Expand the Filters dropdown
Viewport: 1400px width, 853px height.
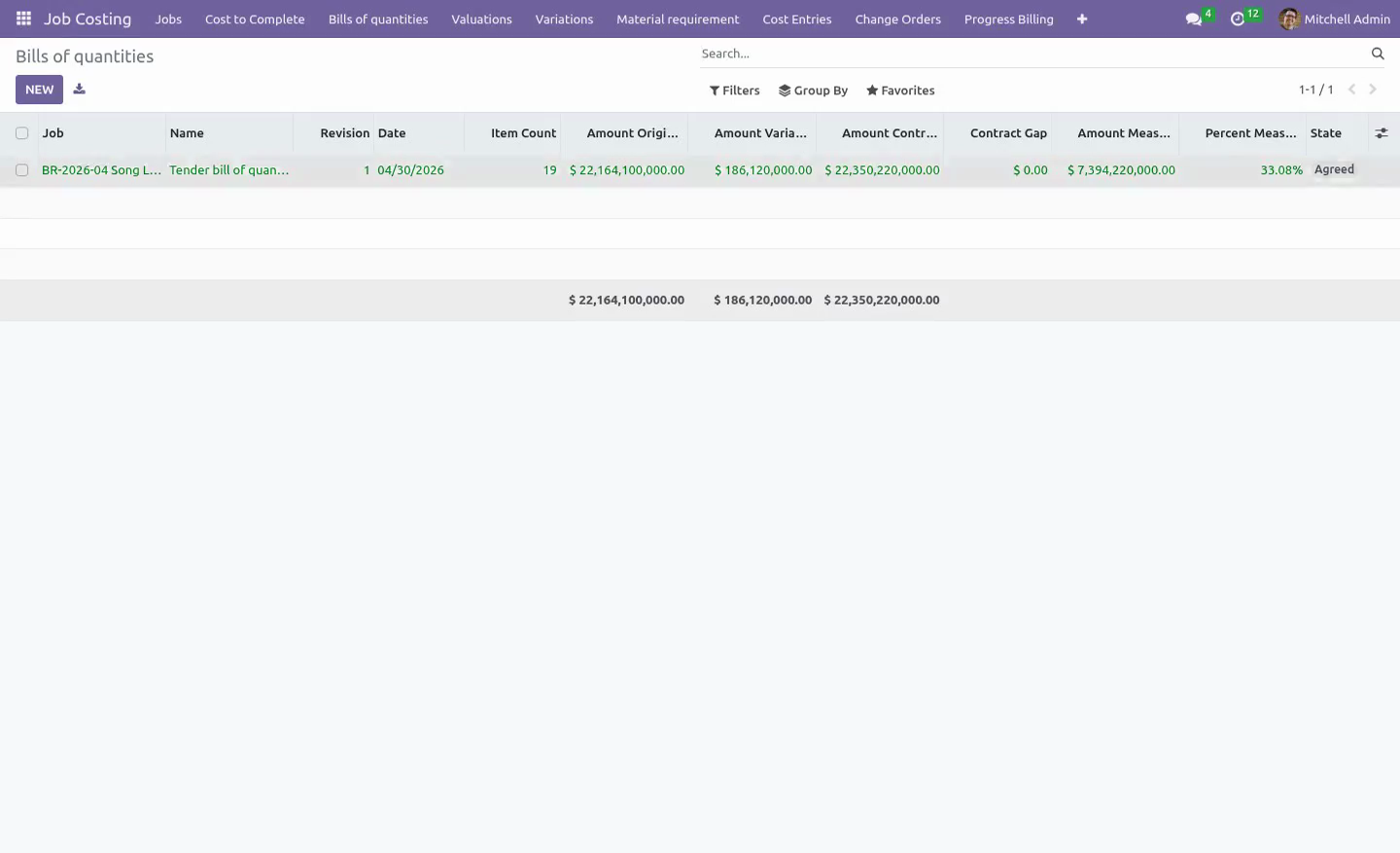(x=735, y=90)
